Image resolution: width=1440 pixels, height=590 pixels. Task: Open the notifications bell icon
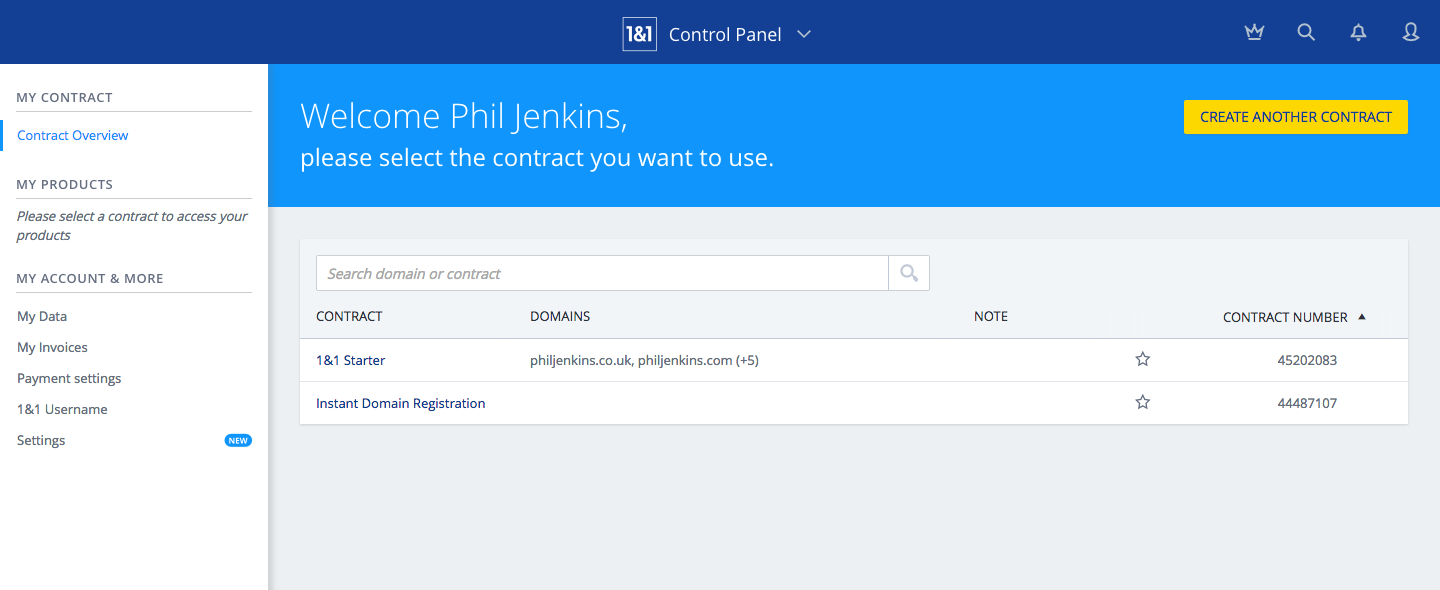(x=1358, y=33)
